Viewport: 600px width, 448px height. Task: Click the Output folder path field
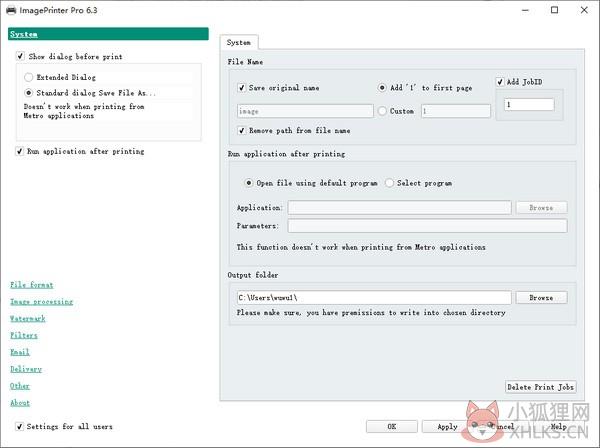click(x=374, y=298)
